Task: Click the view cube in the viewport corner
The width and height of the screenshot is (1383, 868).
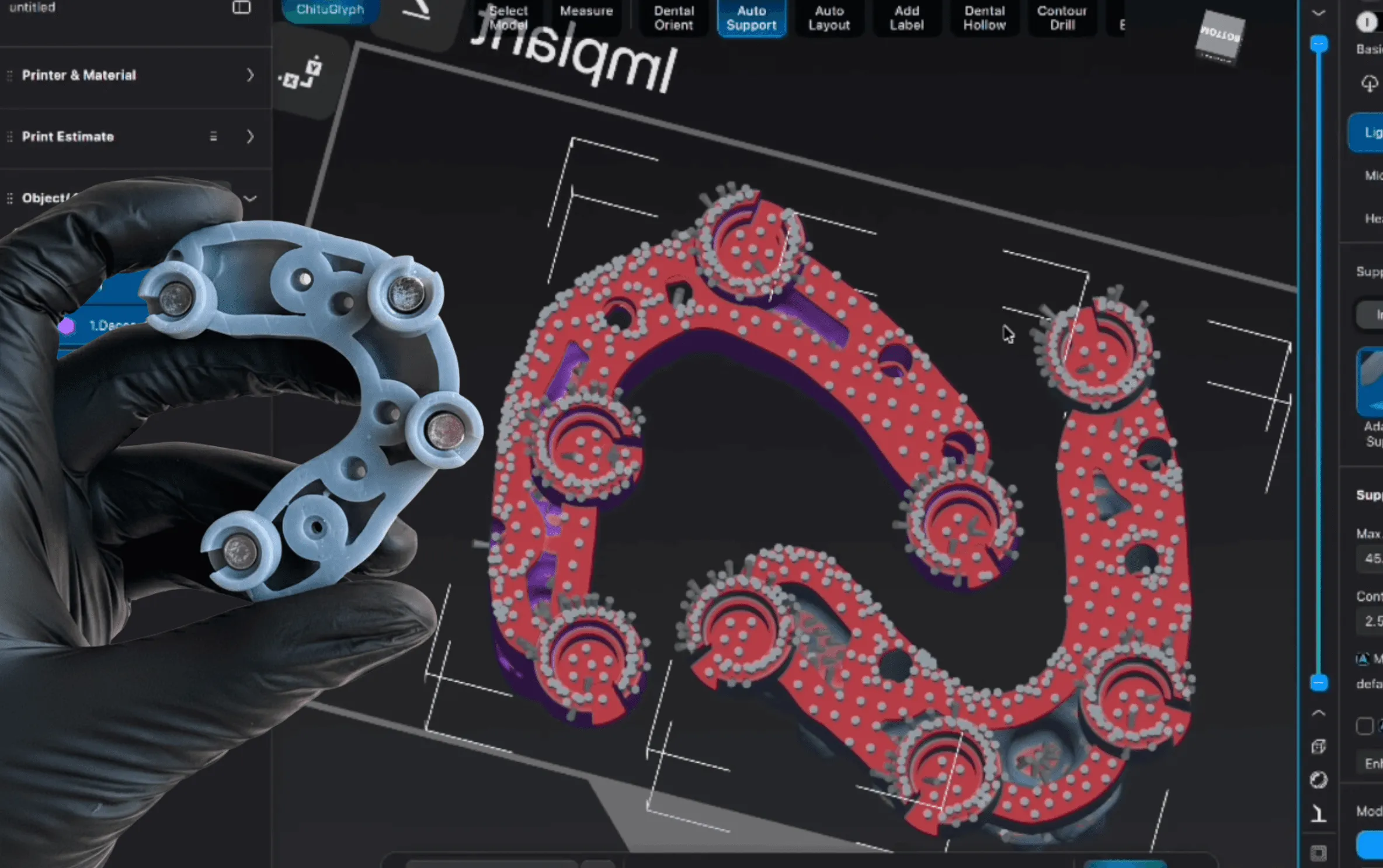Action: click(x=1219, y=38)
